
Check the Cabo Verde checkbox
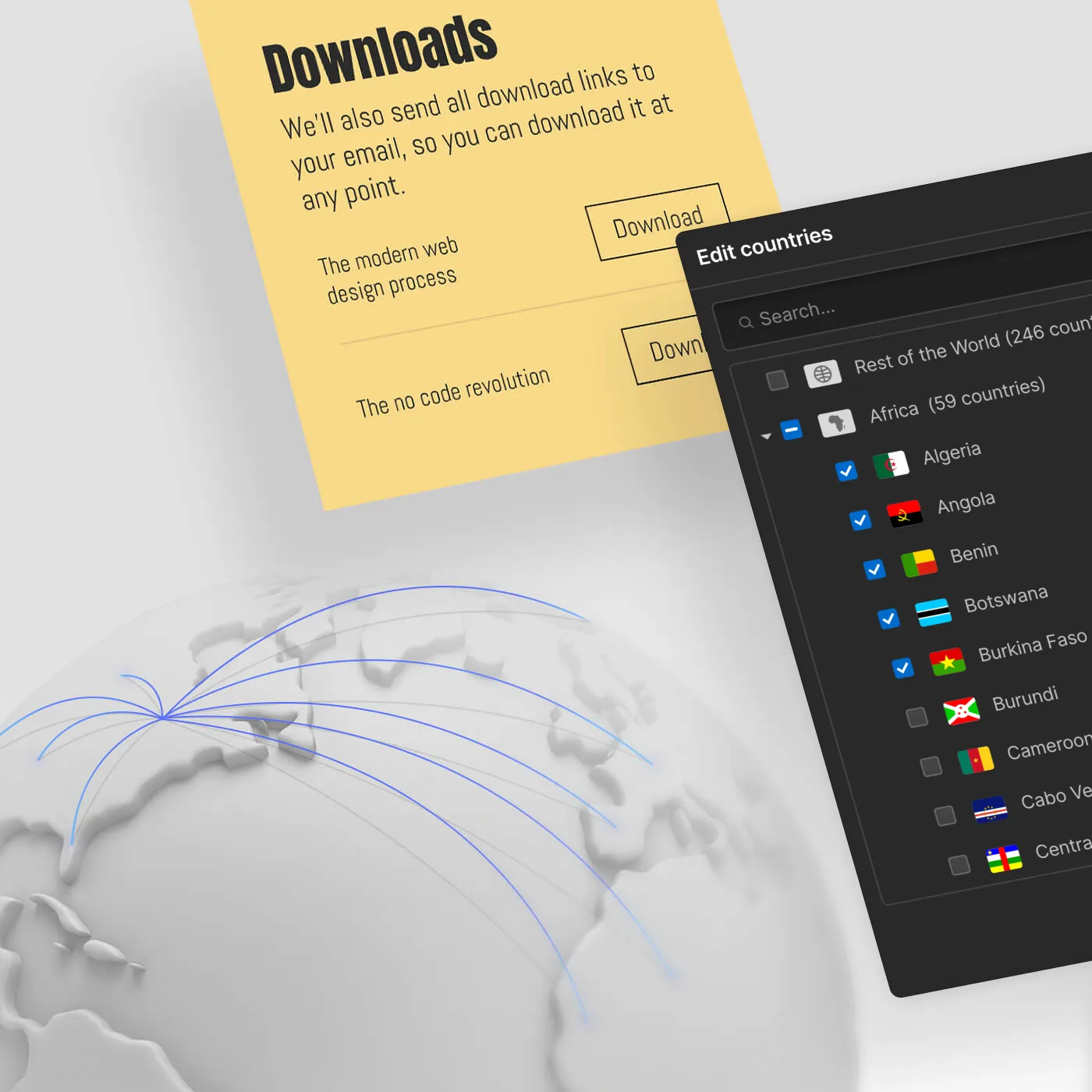tap(945, 815)
